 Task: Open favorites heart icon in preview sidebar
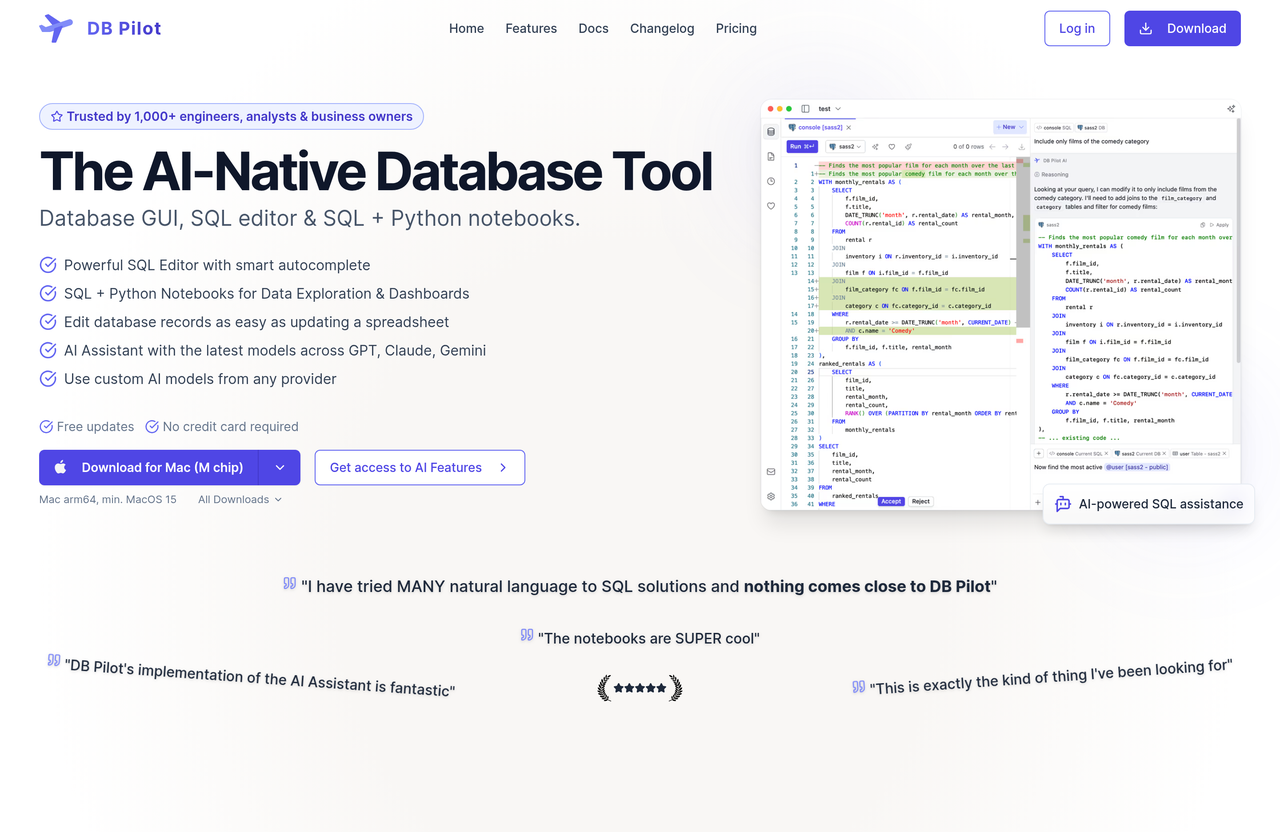(x=771, y=206)
